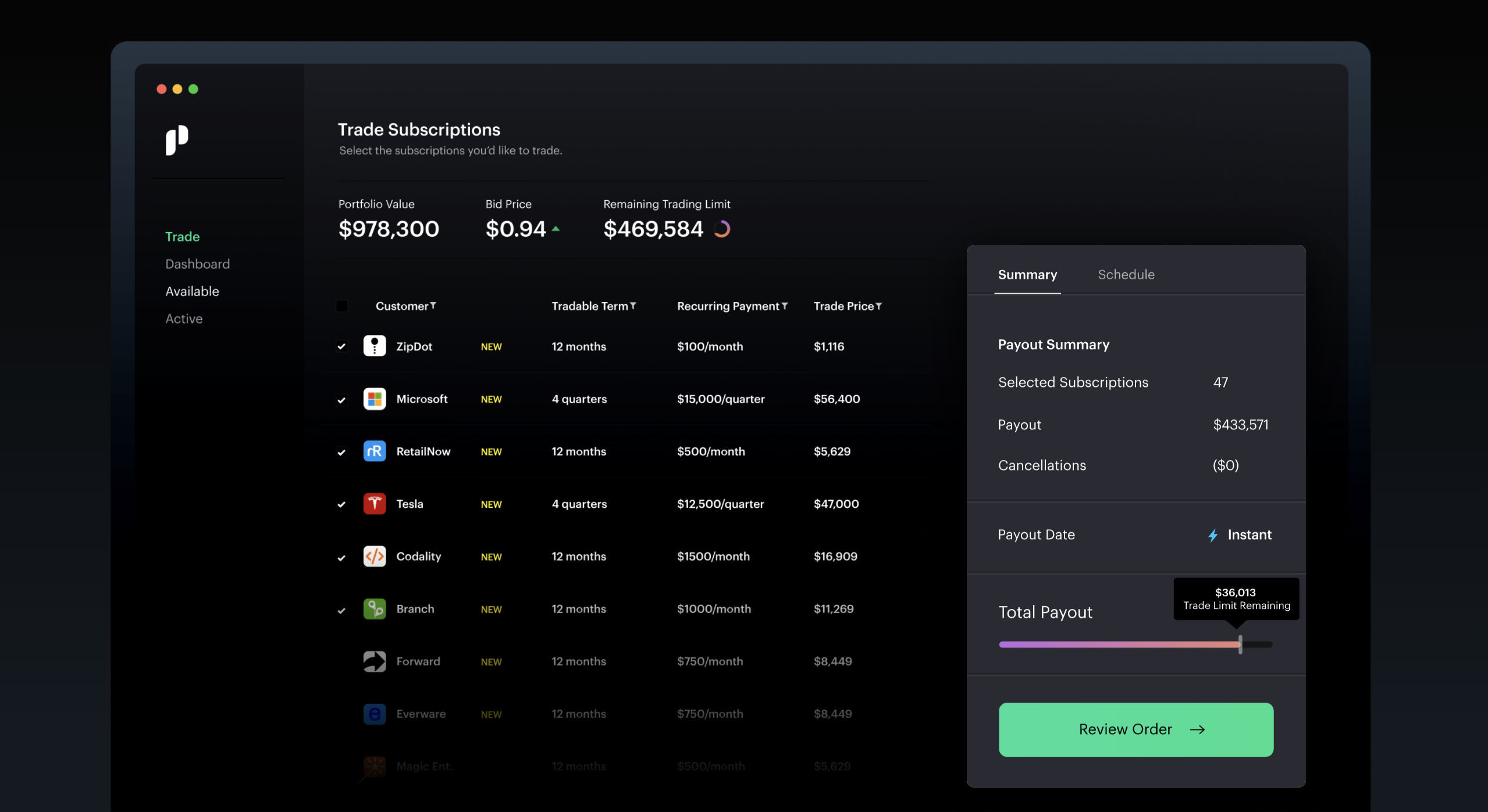Switch to the Schedule tab
1488x812 pixels.
1126,275
